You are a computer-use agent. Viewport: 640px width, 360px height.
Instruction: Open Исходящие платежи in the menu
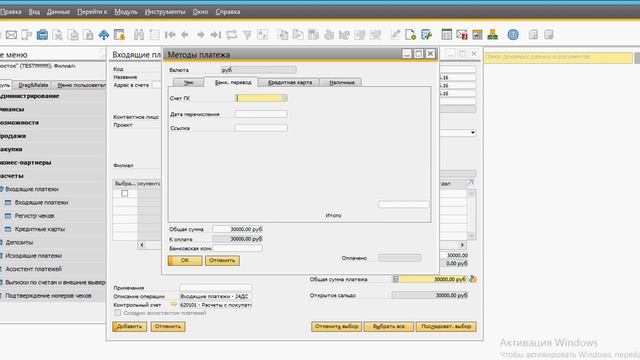[33, 256]
